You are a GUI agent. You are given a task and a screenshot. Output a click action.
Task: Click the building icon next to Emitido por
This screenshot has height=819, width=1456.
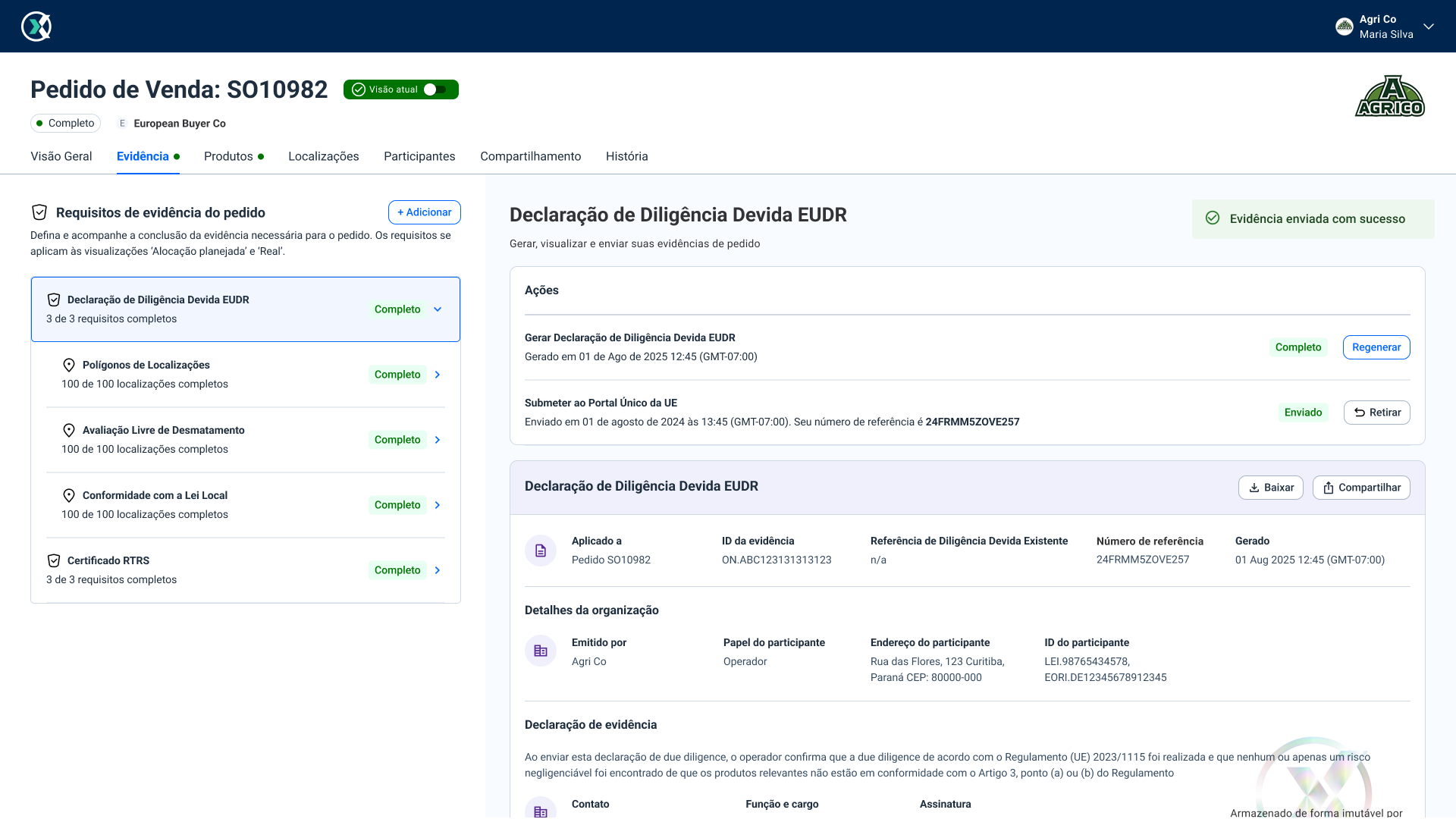(x=541, y=651)
